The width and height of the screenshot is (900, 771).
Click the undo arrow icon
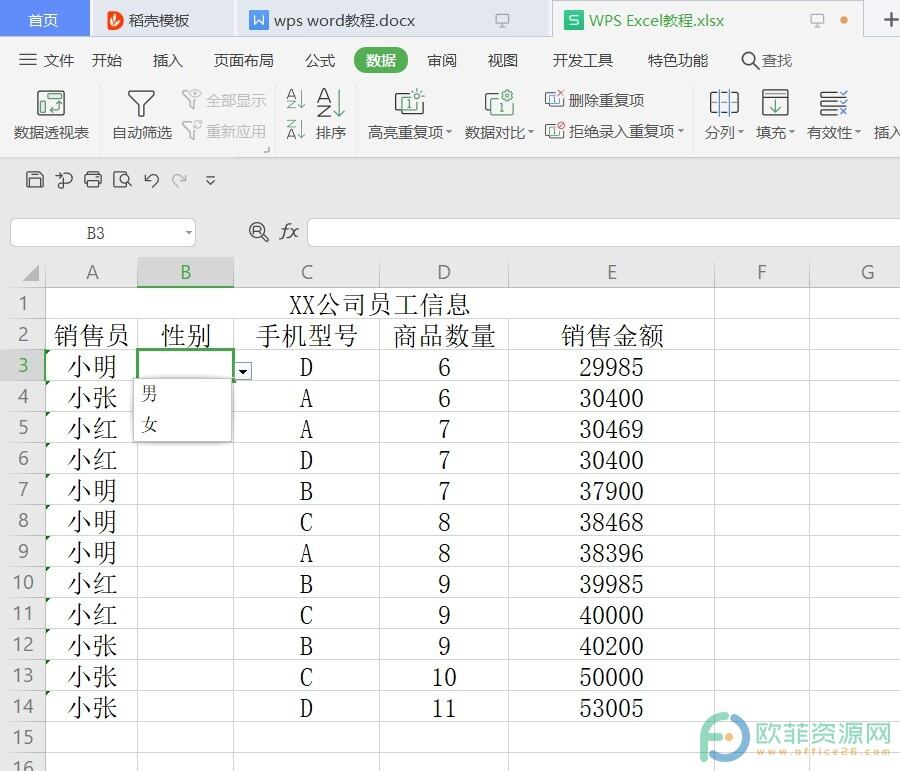pos(151,180)
